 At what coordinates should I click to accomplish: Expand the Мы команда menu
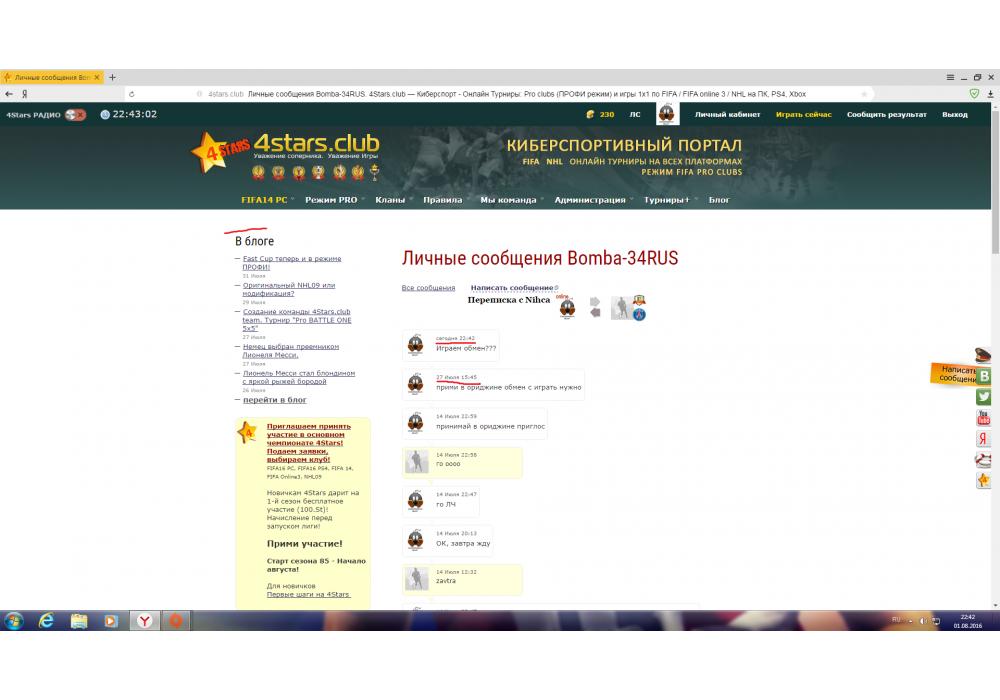[508, 200]
